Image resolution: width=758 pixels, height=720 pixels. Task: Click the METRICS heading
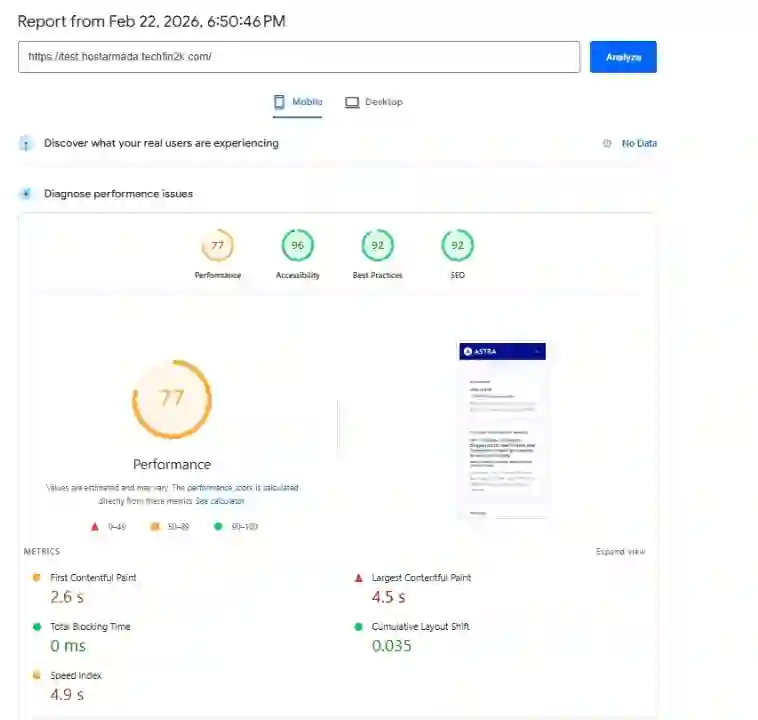click(x=42, y=552)
